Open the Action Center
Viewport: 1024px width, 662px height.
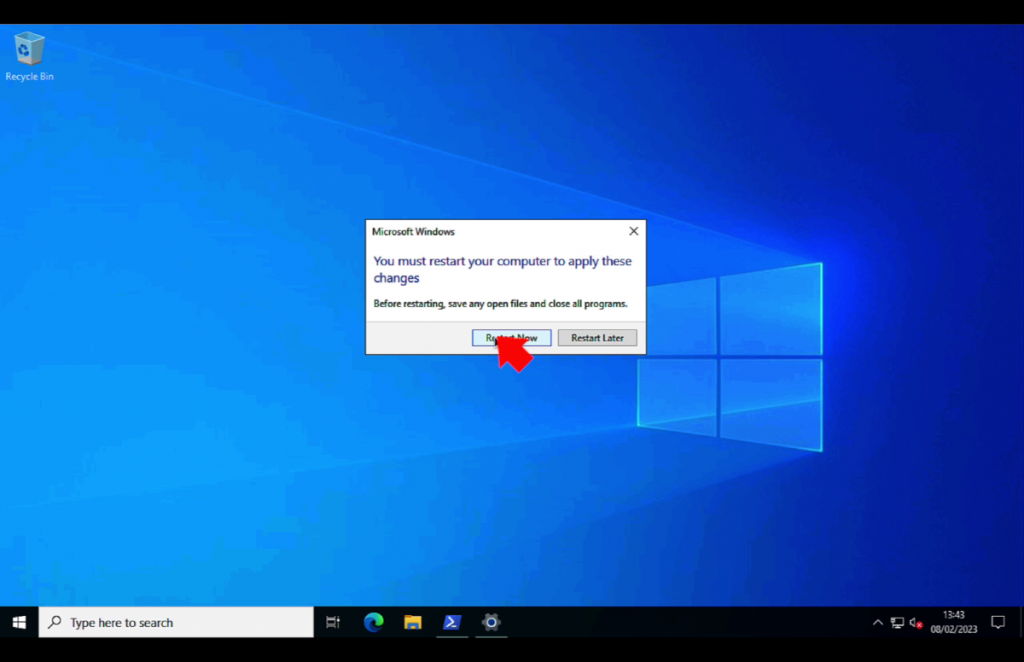coord(997,622)
